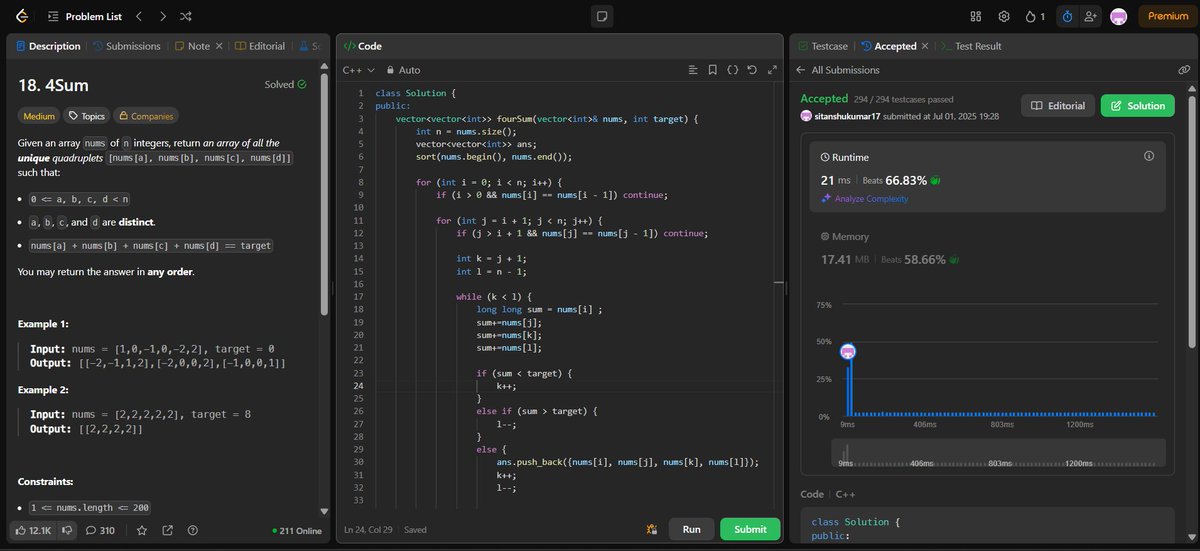
Task: Open the profile avatar menu
Action: click(1119, 16)
